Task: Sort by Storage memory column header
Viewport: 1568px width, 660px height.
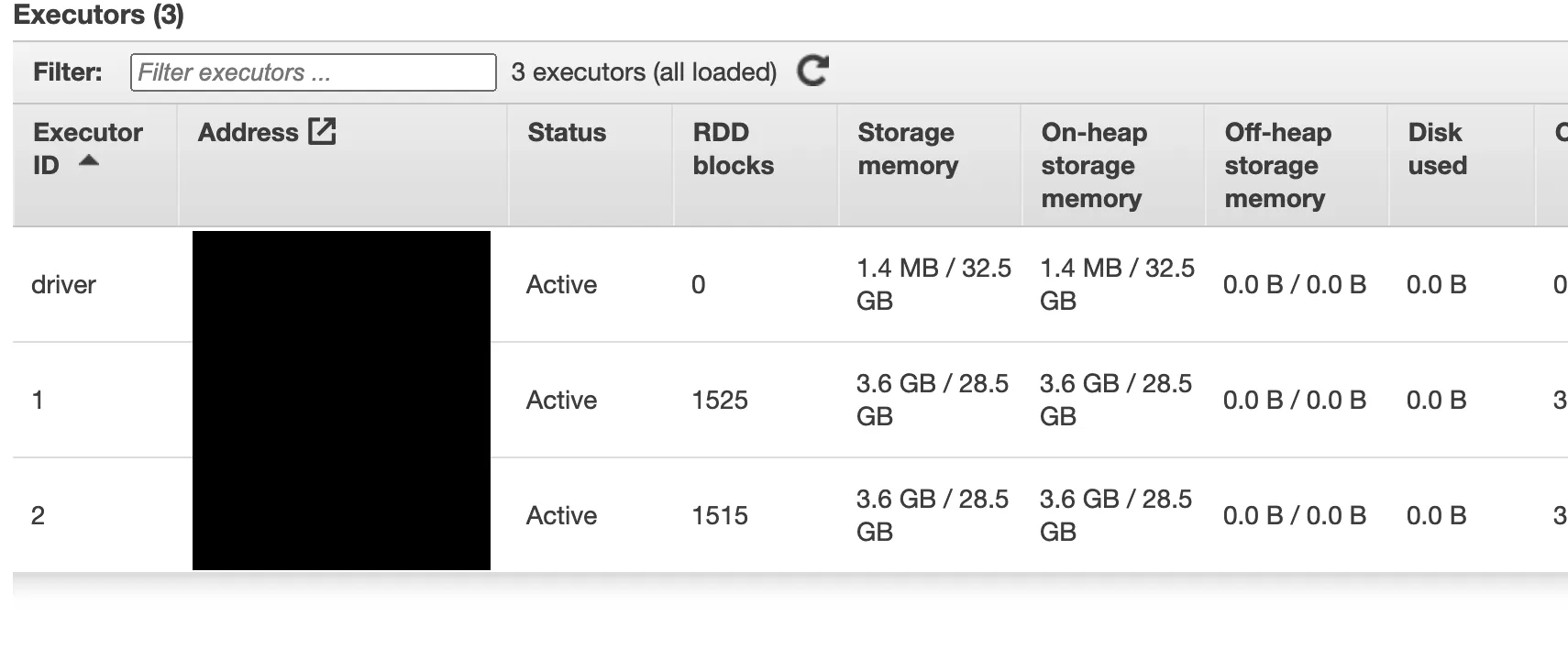Action: tap(908, 148)
